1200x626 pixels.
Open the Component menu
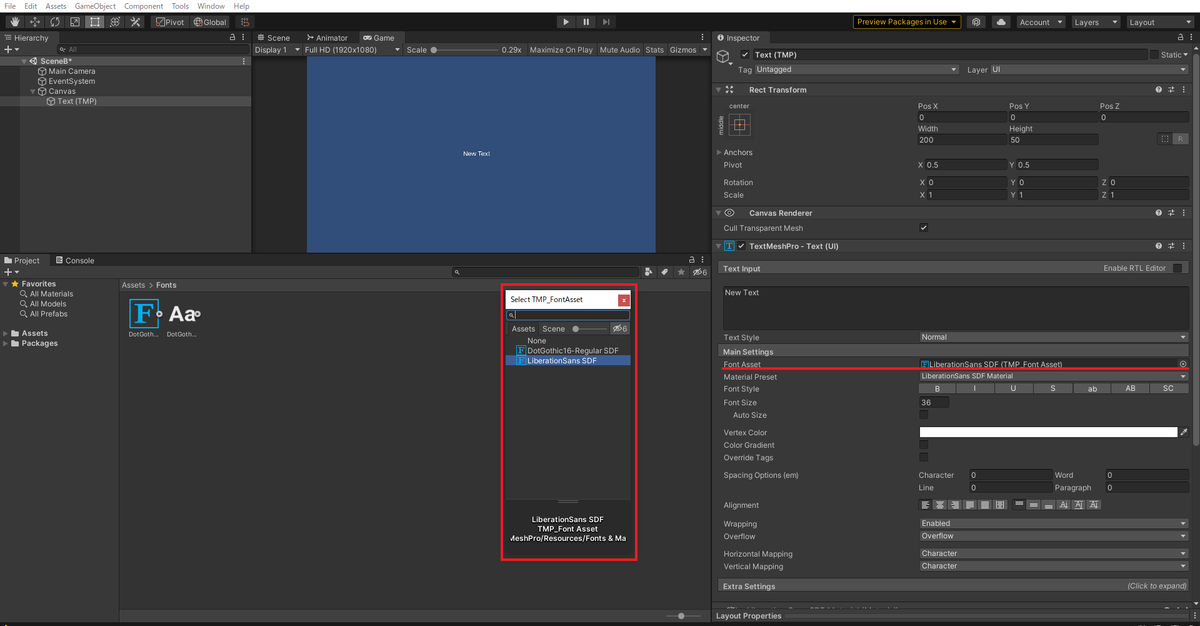[144, 6]
